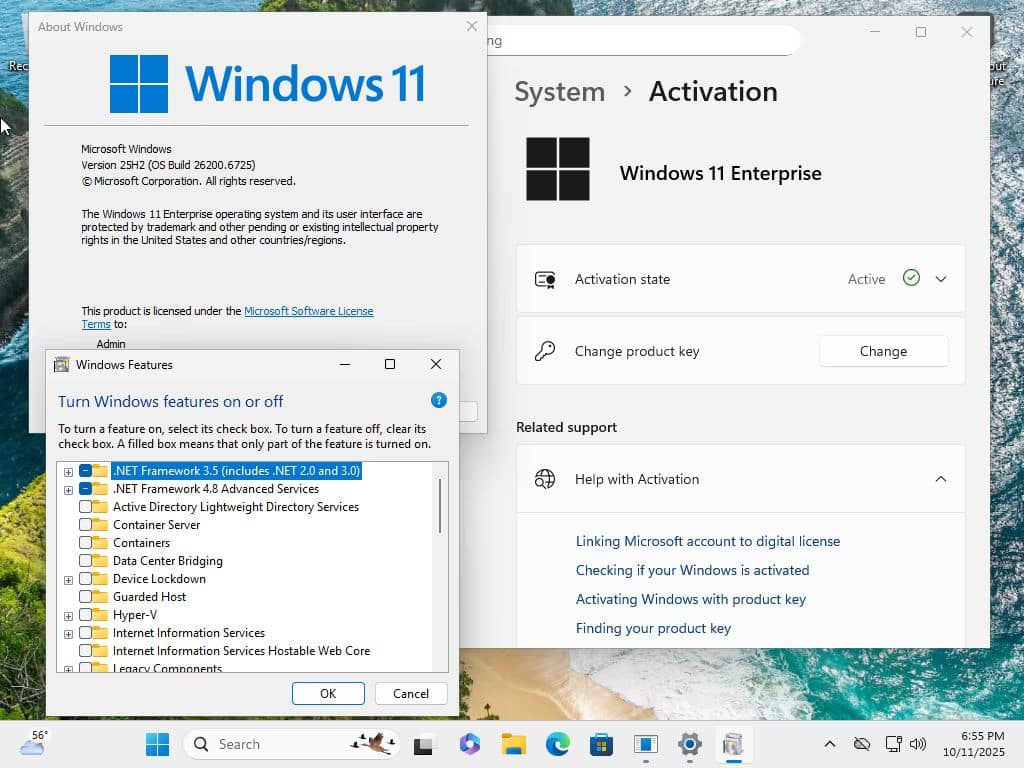Open the volume control in system tray

[918, 744]
